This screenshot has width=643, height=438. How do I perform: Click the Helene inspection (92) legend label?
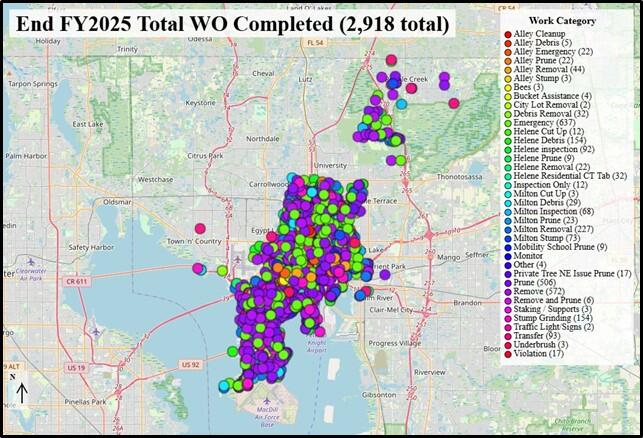pos(554,149)
